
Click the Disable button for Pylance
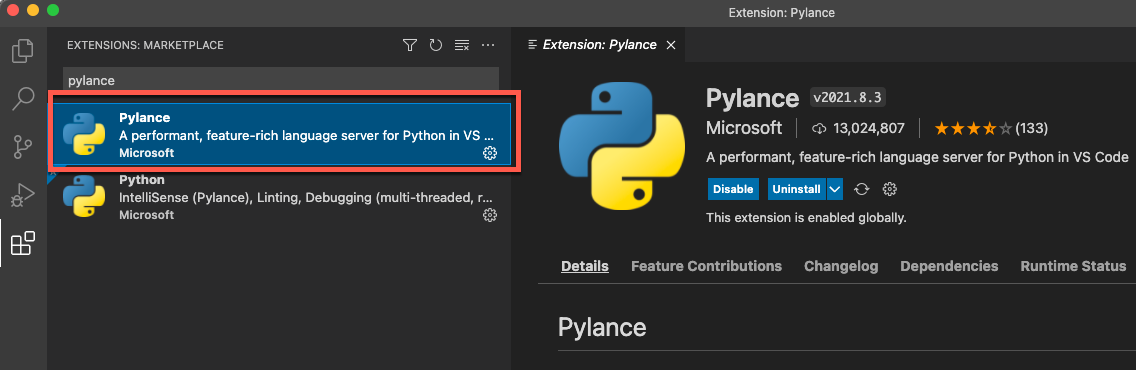(732, 189)
